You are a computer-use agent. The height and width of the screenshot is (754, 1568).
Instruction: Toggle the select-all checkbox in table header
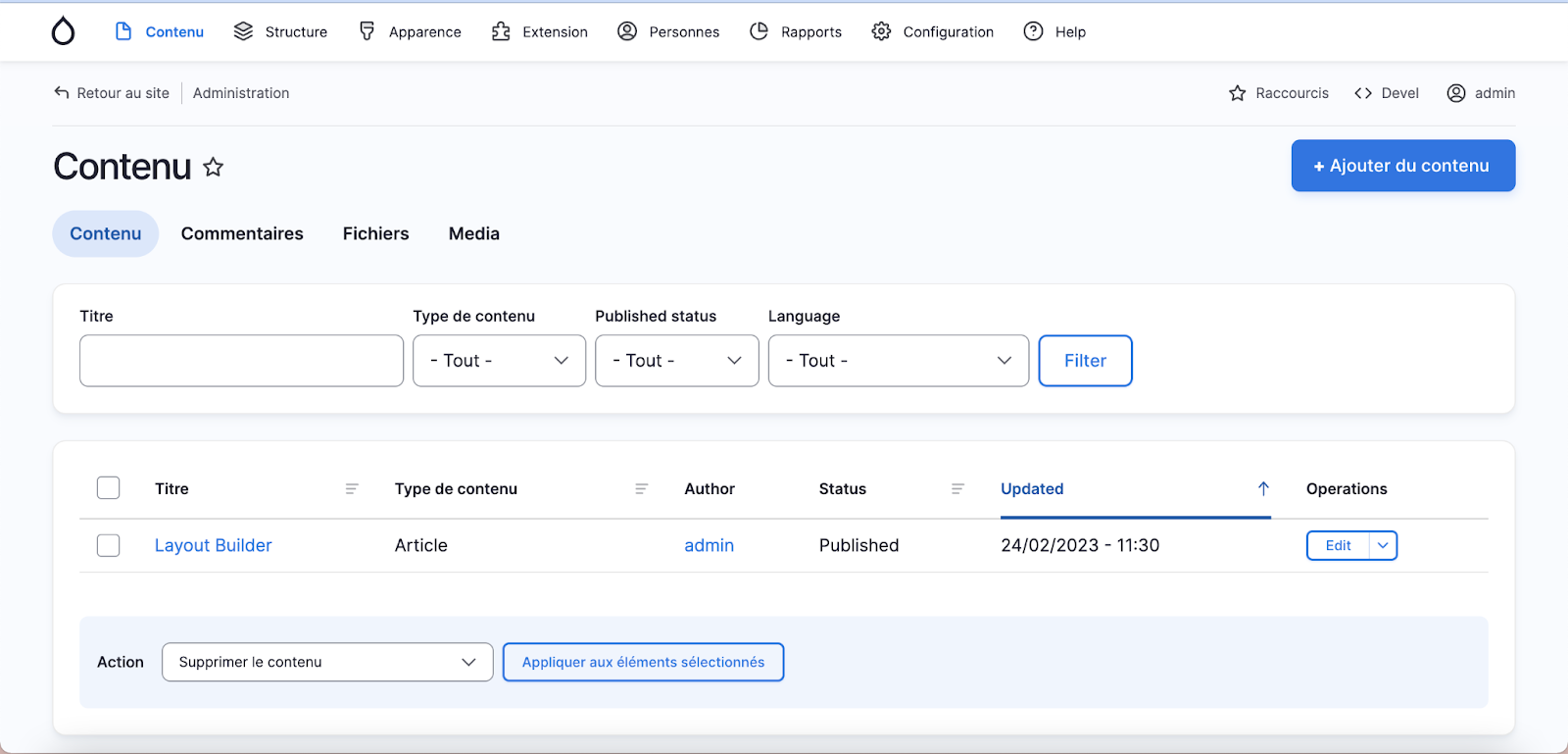109,488
